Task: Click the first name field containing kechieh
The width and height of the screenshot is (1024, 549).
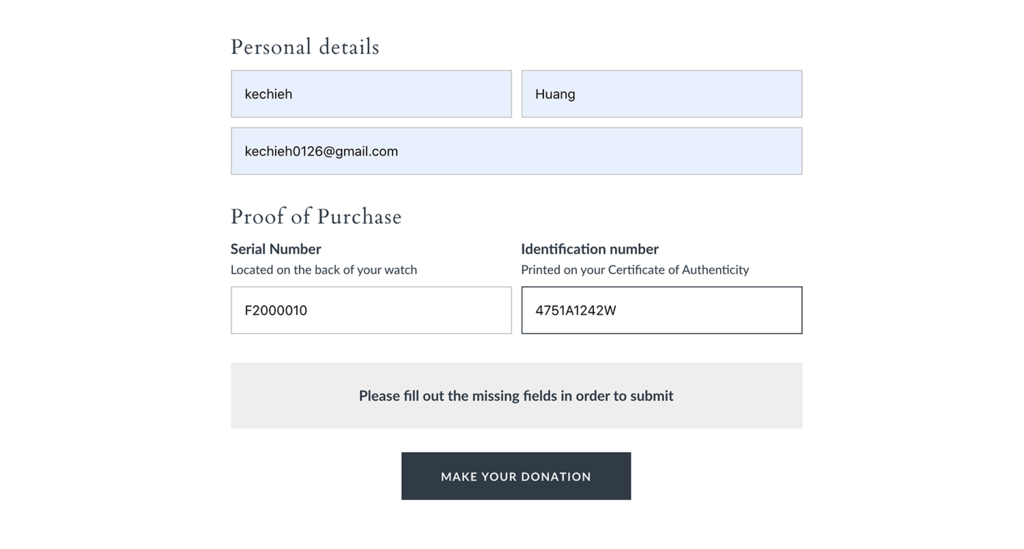Action: pos(371,94)
